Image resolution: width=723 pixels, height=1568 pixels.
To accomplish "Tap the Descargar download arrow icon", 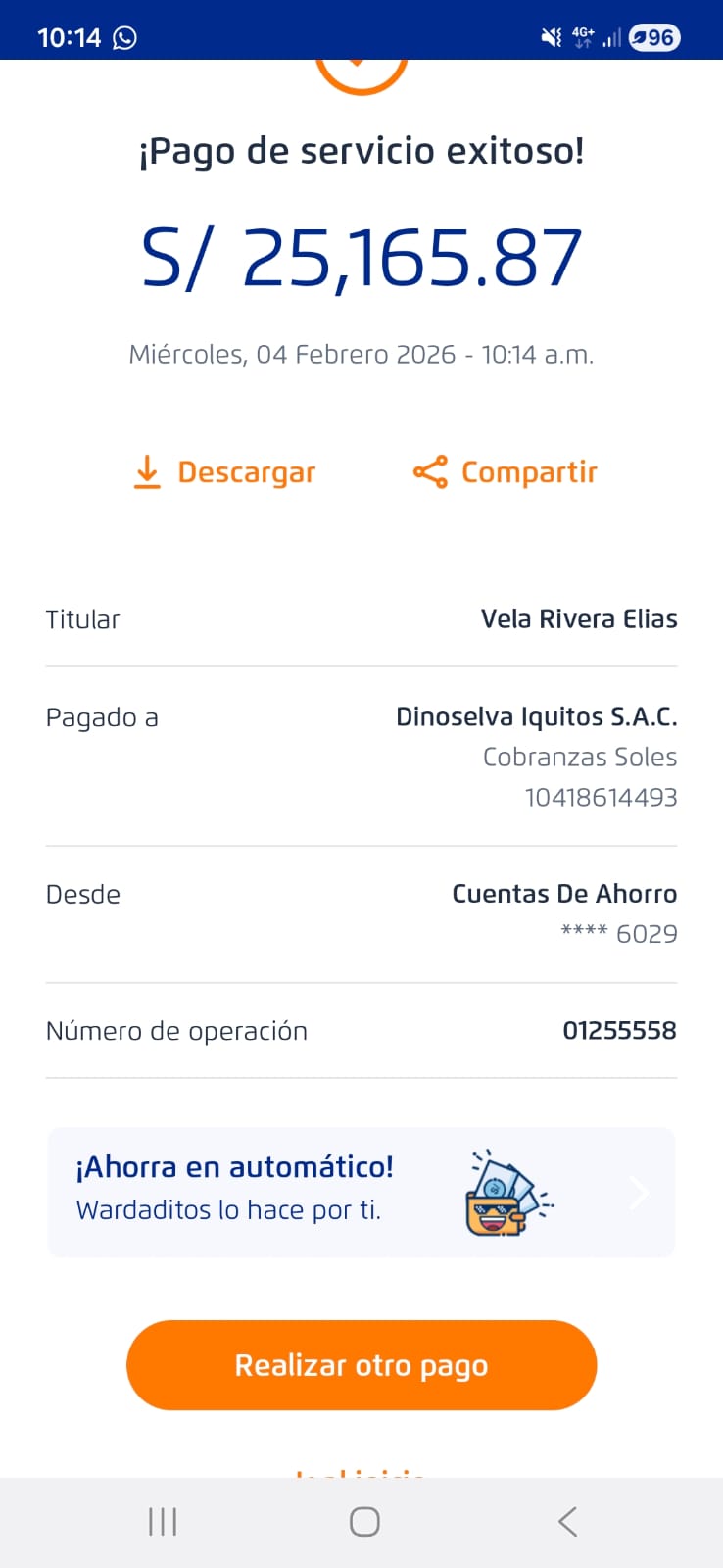I will [x=147, y=472].
